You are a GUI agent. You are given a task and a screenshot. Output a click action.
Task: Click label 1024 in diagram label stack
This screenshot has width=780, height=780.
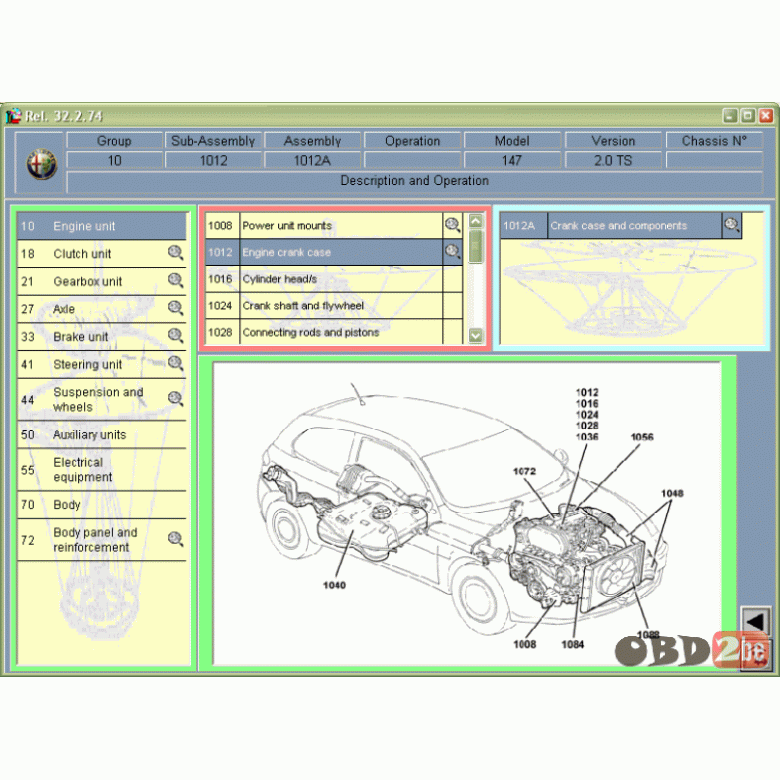tap(587, 414)
